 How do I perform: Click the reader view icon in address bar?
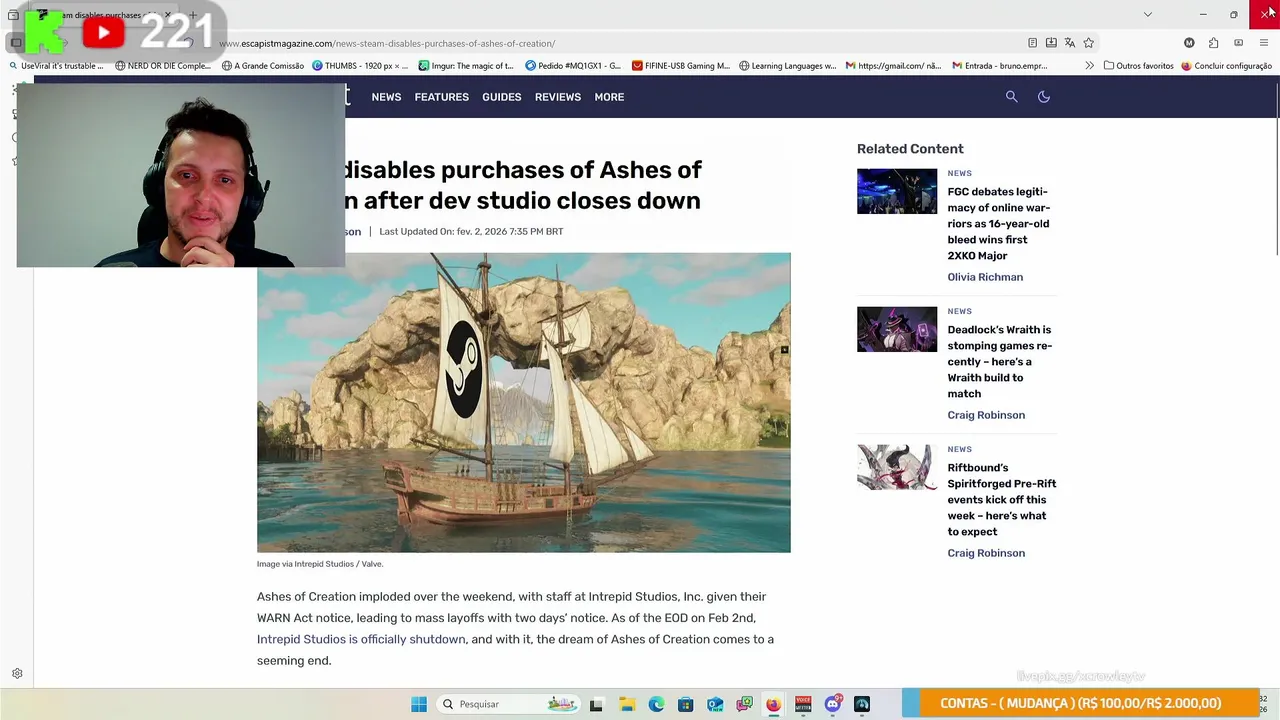1032,43
